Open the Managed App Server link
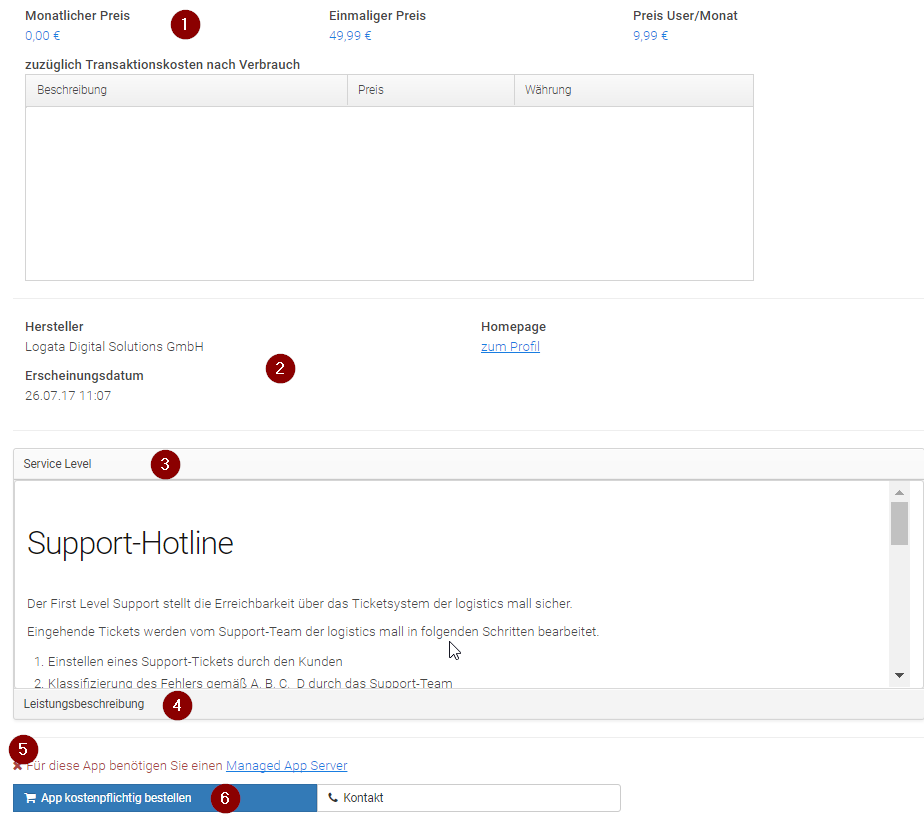The height and width of the screenshot is (820, 924). click(286, 765)
